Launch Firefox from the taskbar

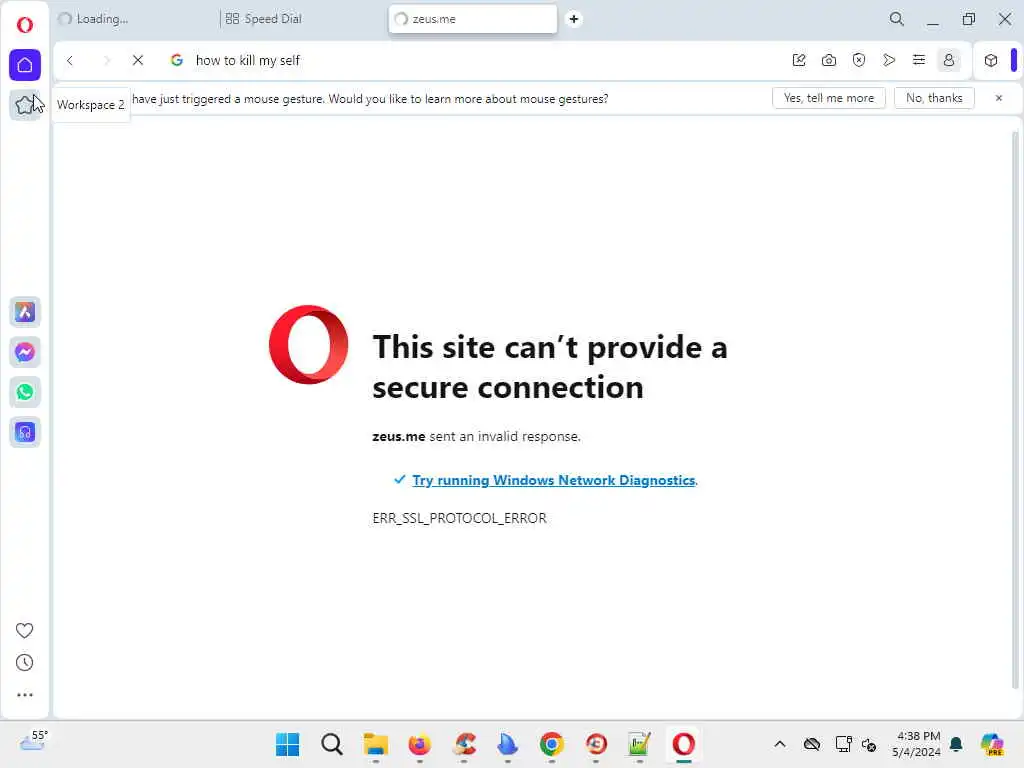coord(419,744)
